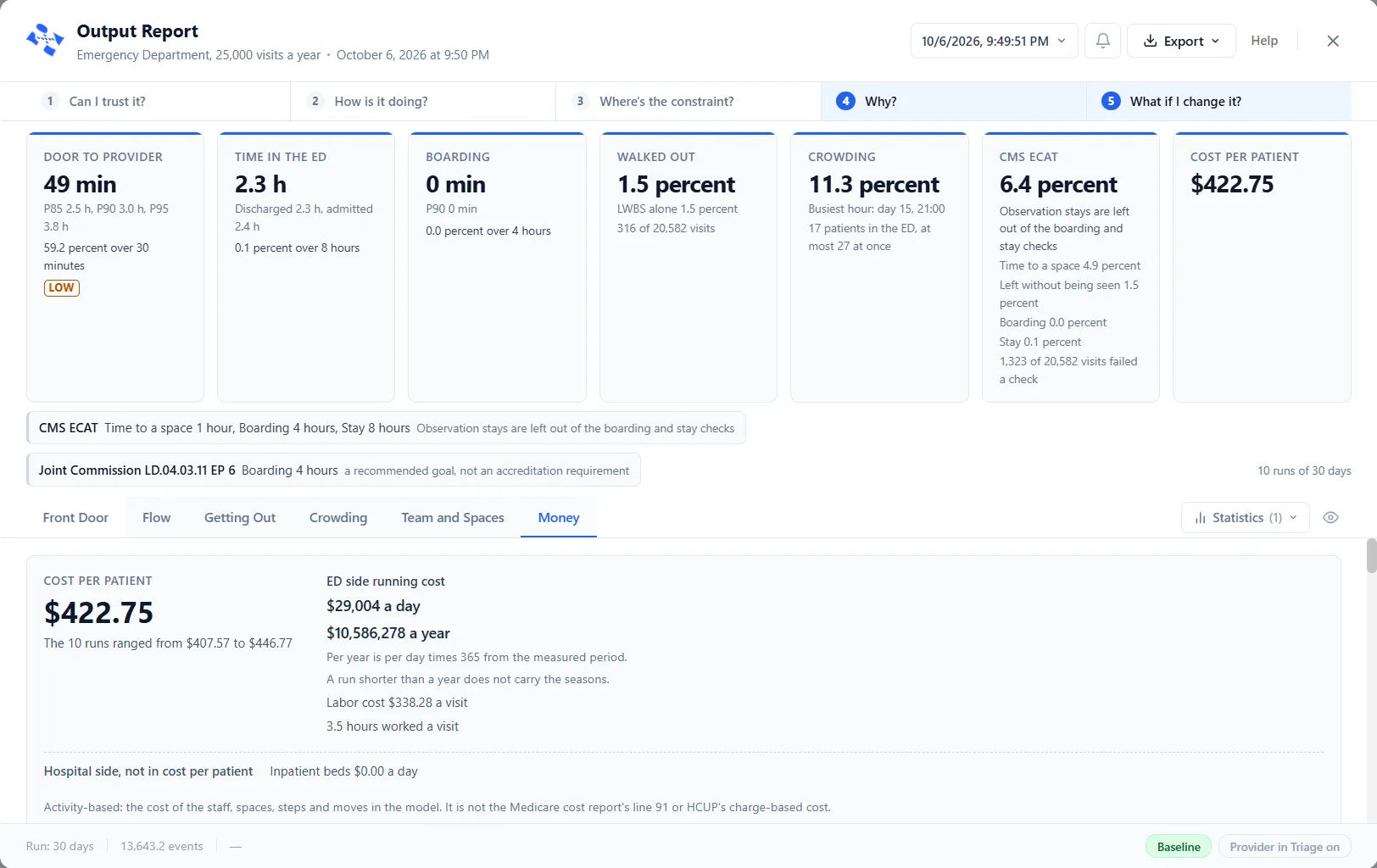Click the LOW badge on Door to Provider
This screenshot has width=1377, height=868.
point(61,287)
